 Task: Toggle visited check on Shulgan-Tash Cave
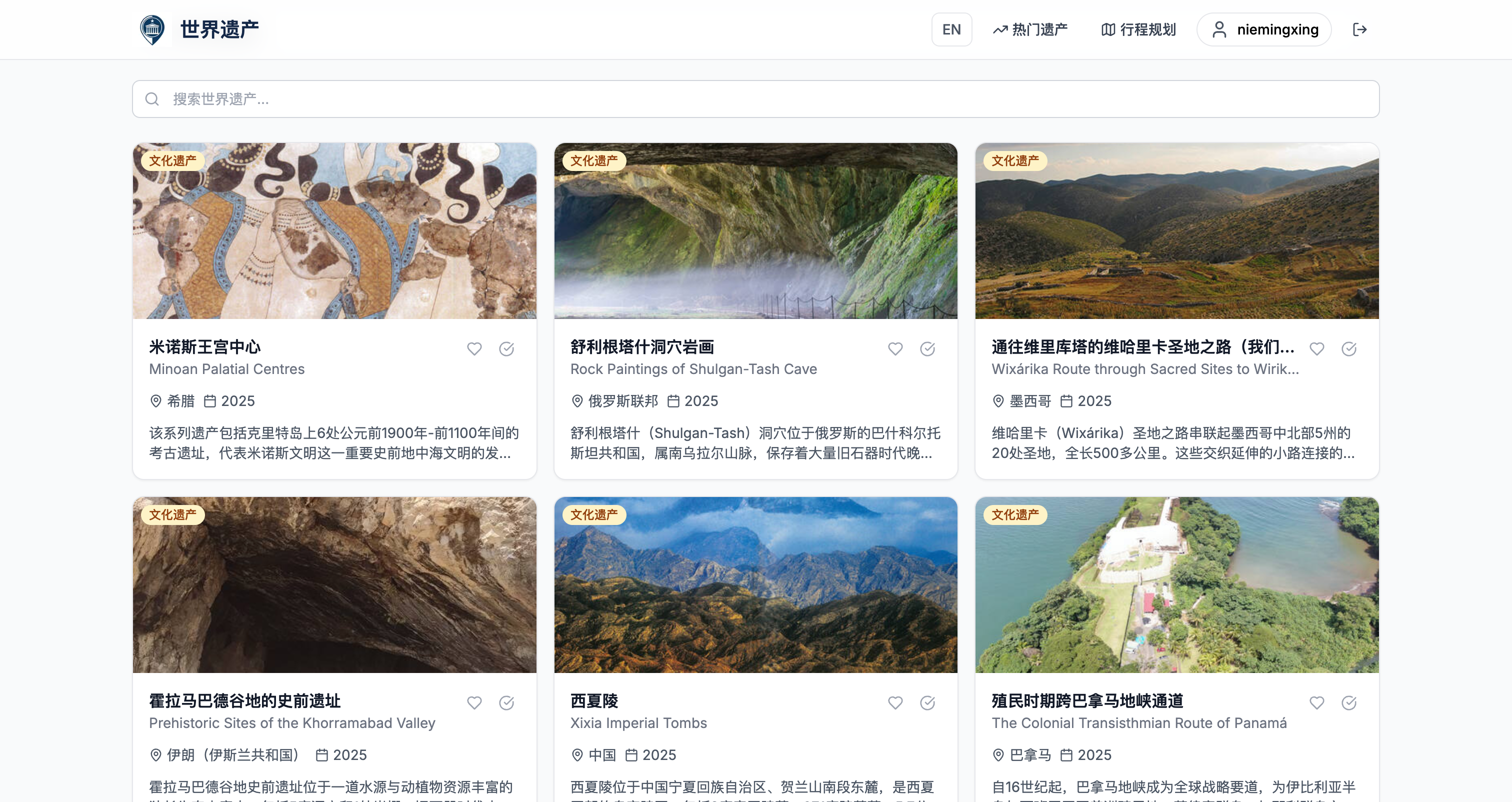click(927, 348)
